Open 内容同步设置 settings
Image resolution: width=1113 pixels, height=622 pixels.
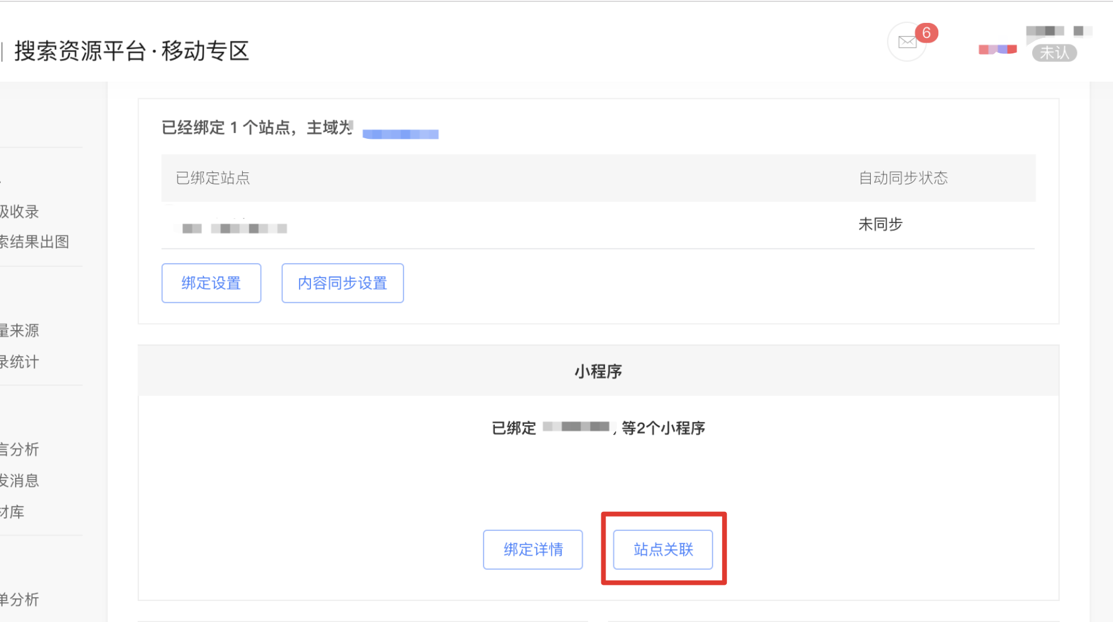(342, 283)
